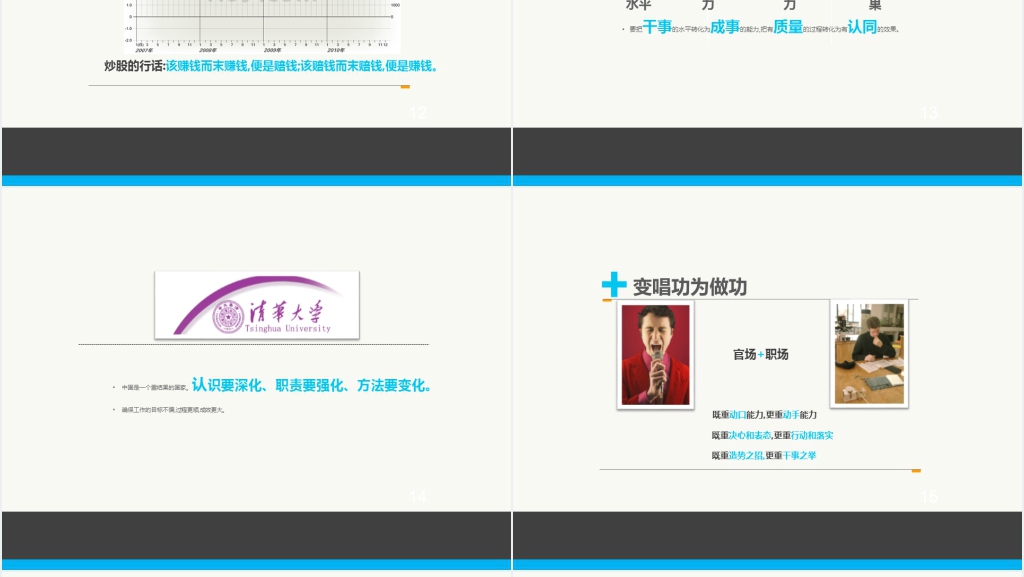
Task: Click the highlighted 干事 word on slide 13
Action: pos(659,28)
